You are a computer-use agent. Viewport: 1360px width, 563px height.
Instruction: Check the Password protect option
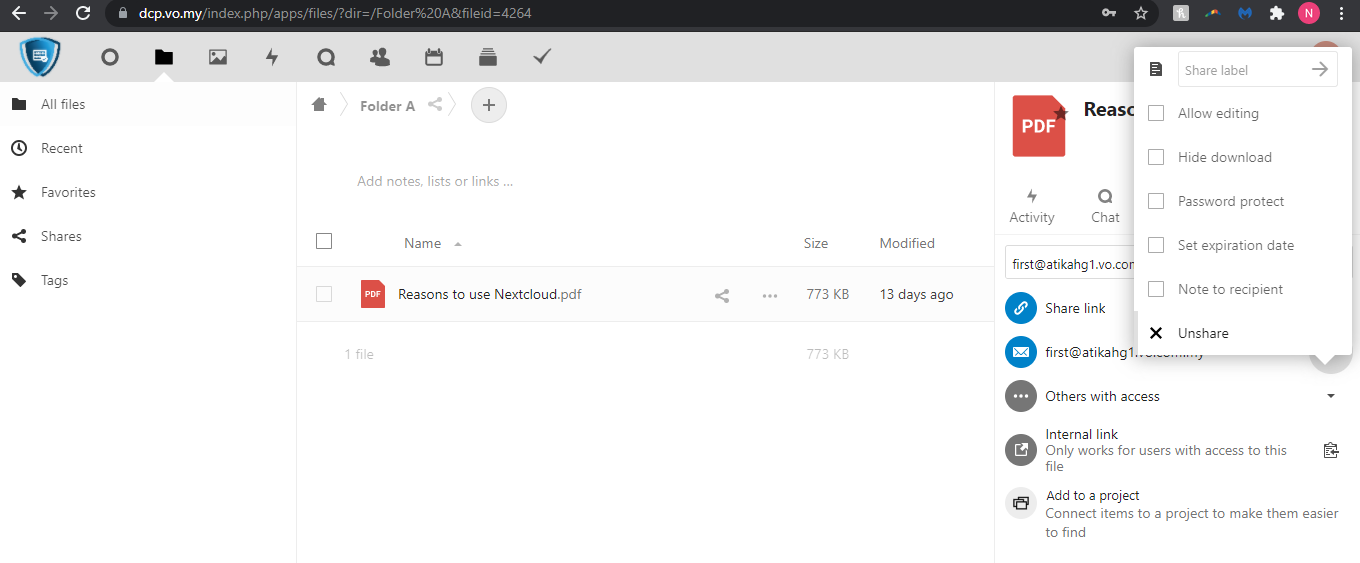pyautogui.click(x=1156, y=201)
